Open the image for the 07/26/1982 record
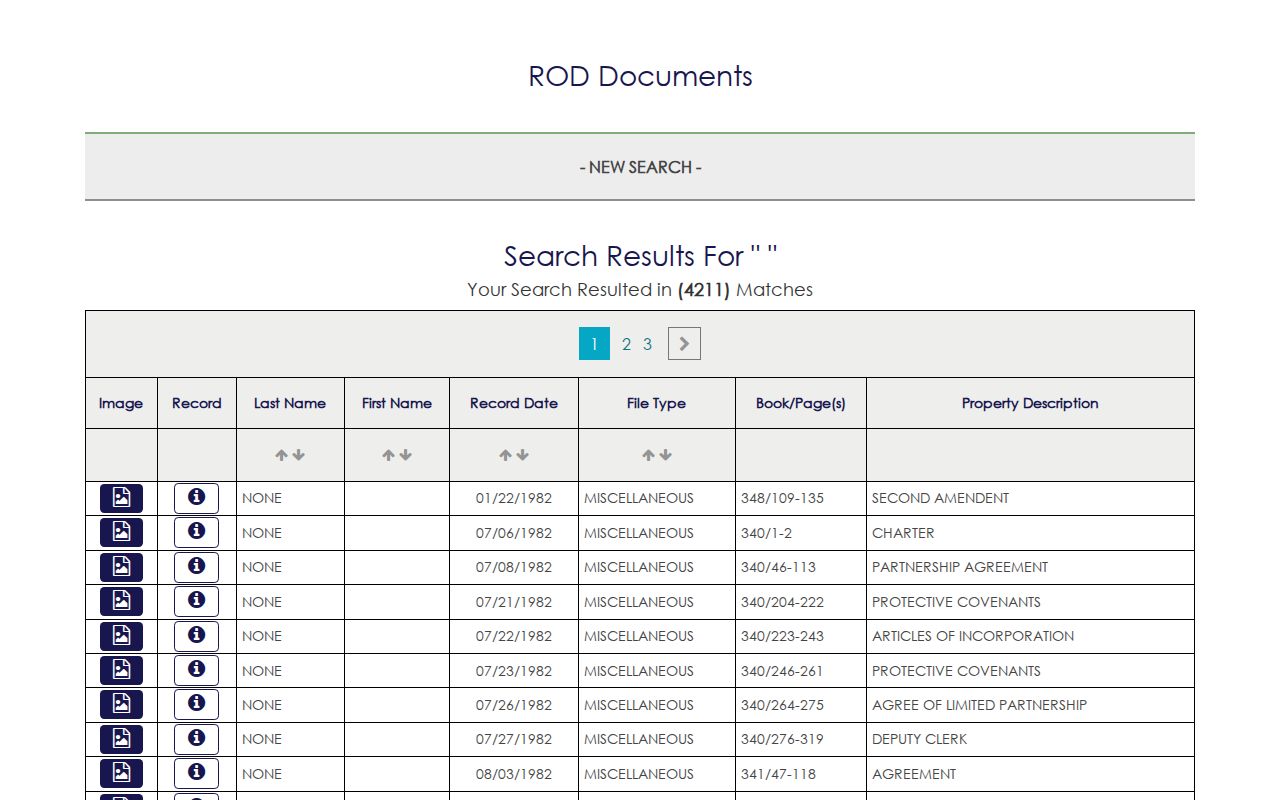The width and height of the screenshot is (1280, 800). (x=121, y=705)
